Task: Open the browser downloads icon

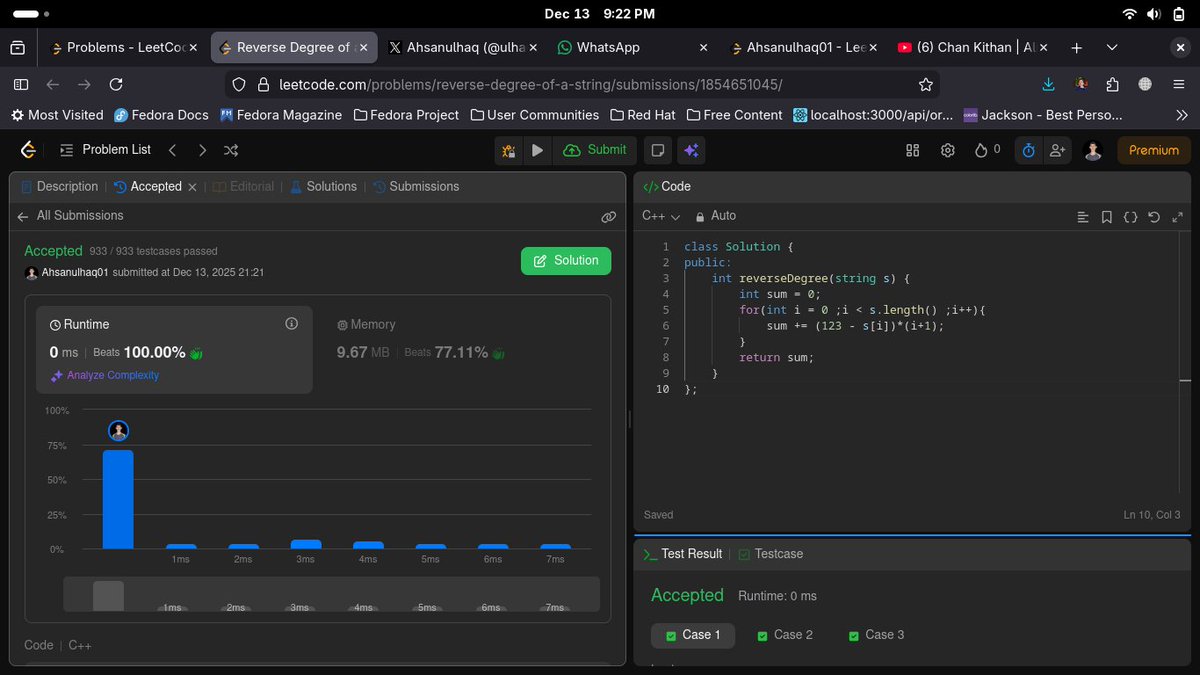Action: click(1048, 85)
